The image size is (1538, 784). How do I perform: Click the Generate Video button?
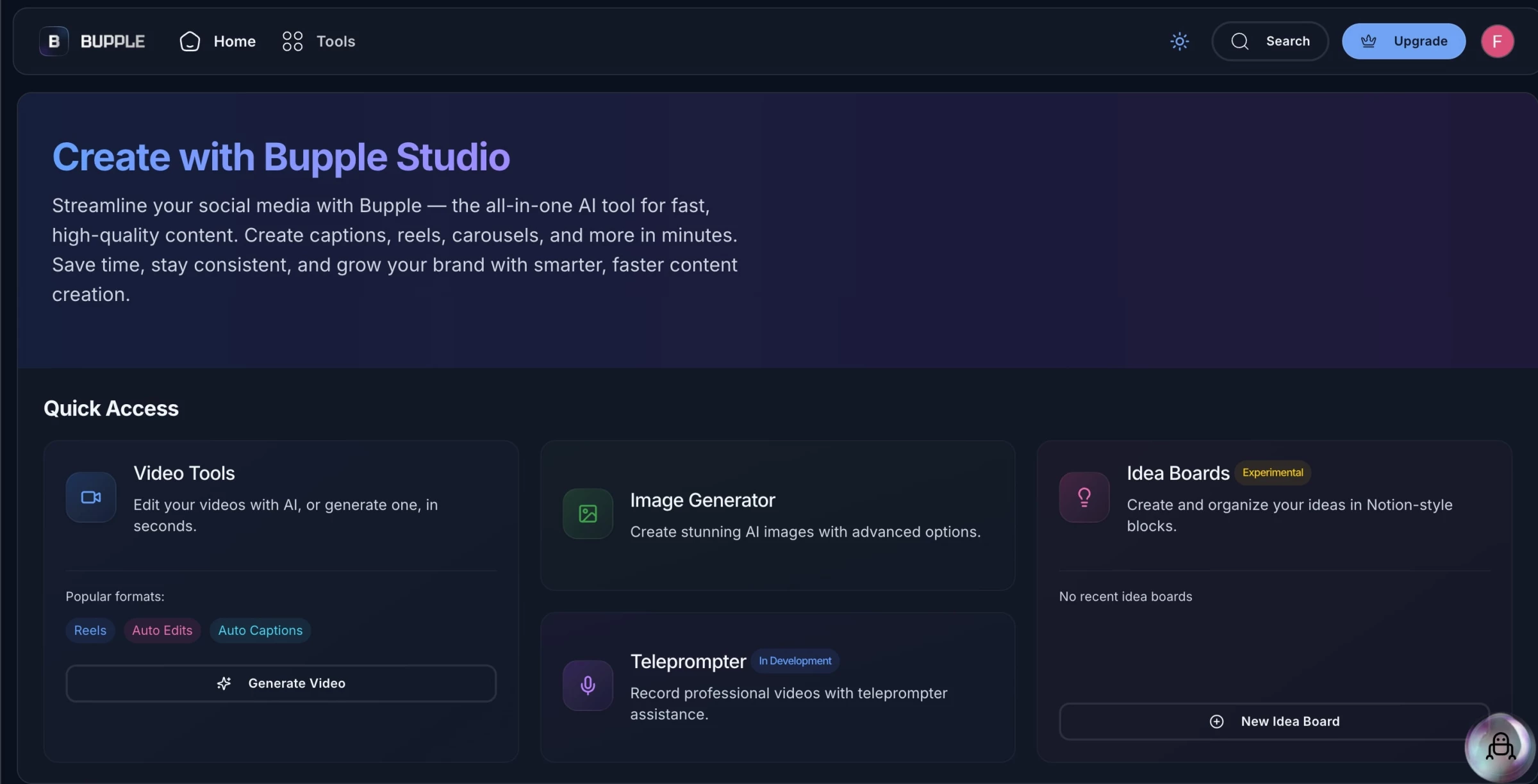coord(281,683)
